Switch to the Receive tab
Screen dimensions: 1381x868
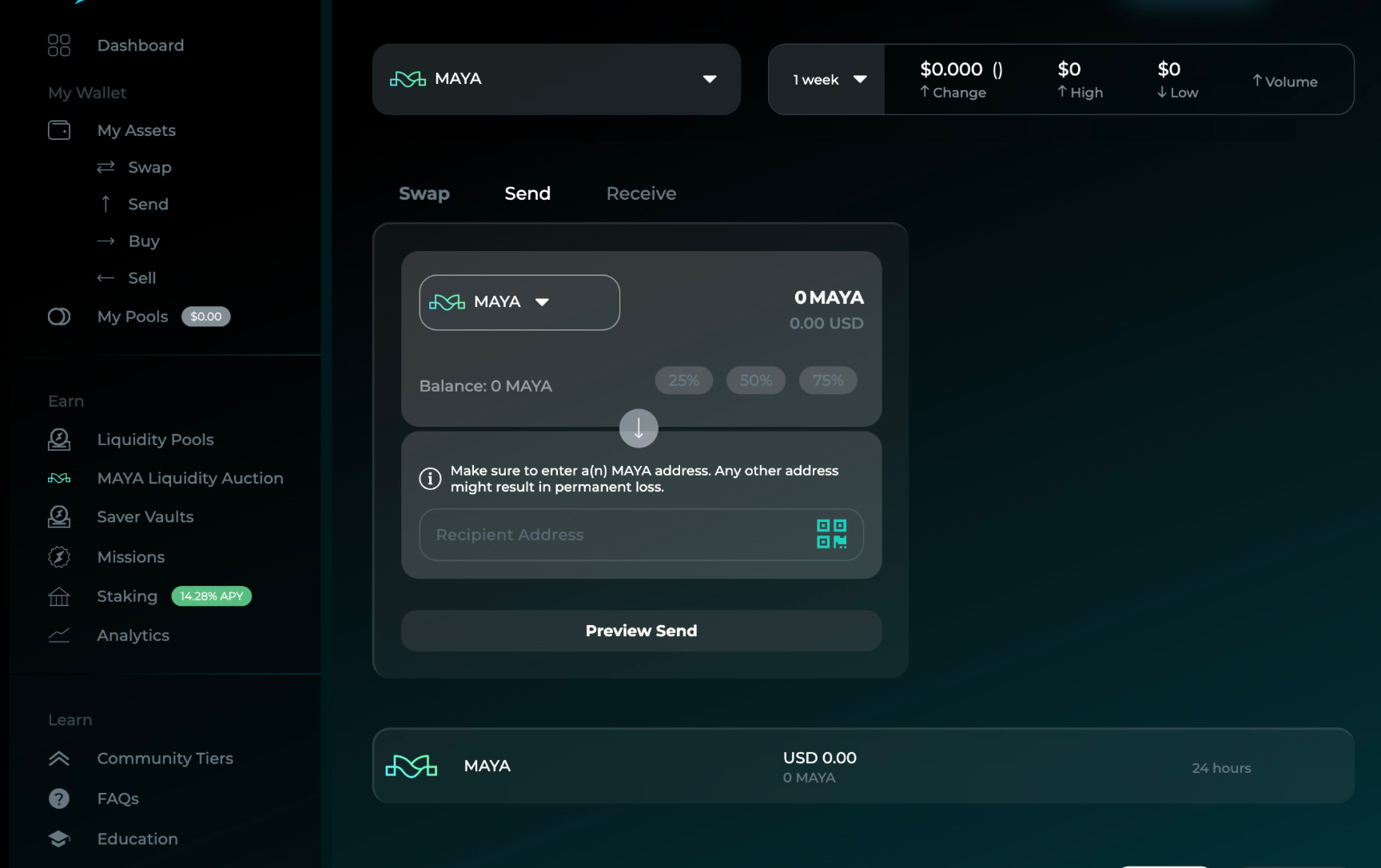pyautogui.click(x=641, y=193)
